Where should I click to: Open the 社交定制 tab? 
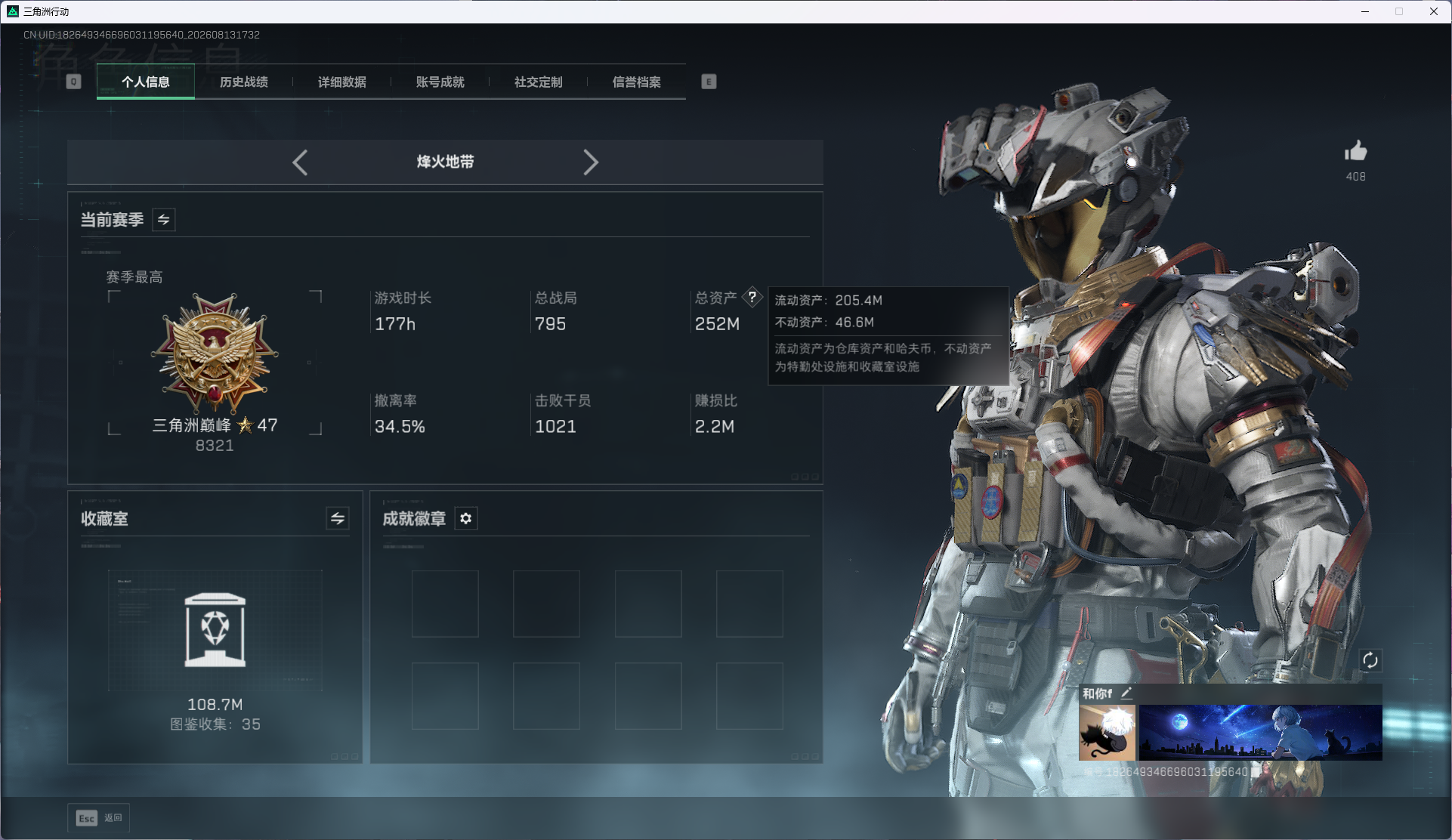[539, 82]
